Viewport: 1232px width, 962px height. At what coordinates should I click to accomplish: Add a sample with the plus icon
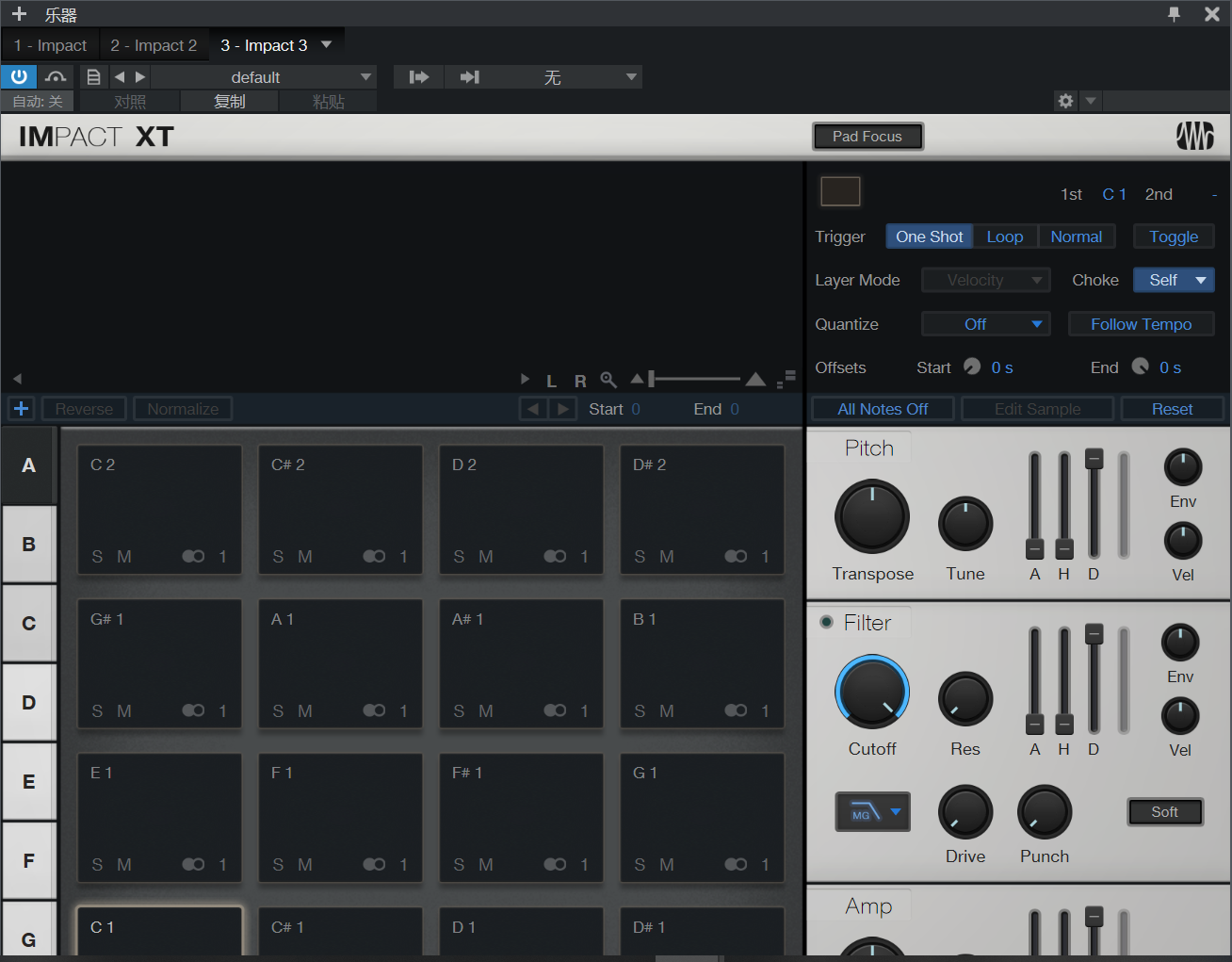[x=22, y=409]
